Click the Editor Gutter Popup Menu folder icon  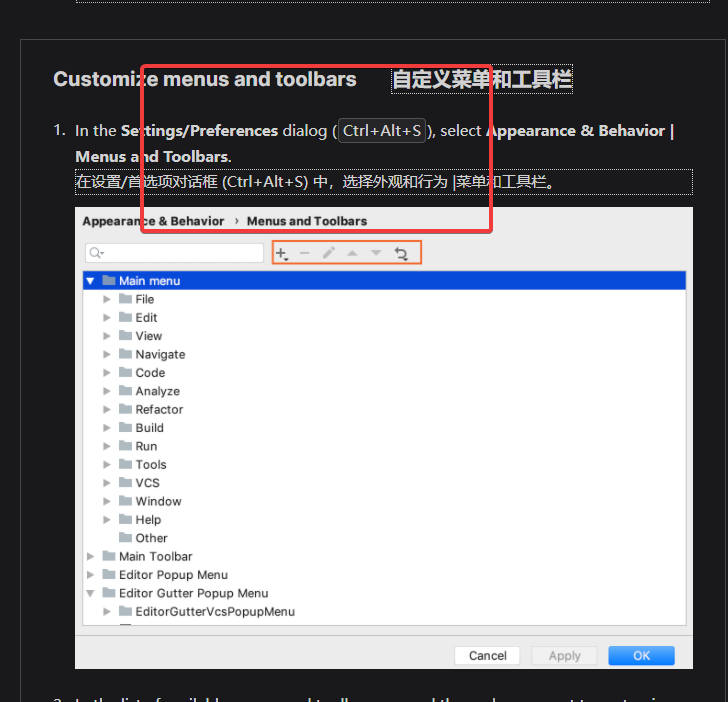pos(109,592)
